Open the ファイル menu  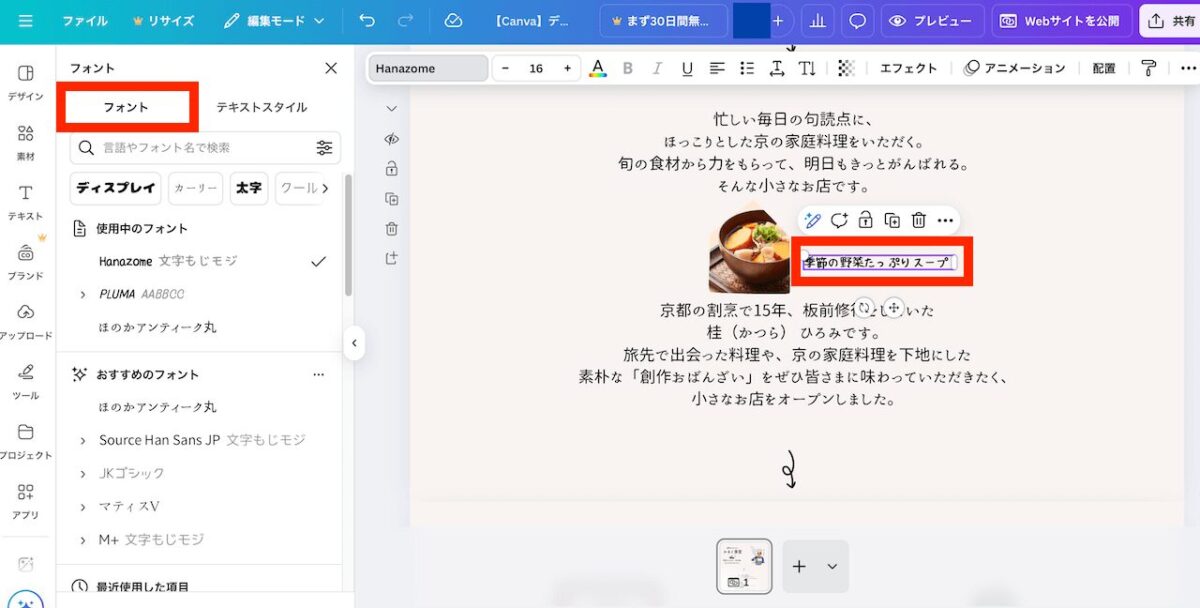85,21
